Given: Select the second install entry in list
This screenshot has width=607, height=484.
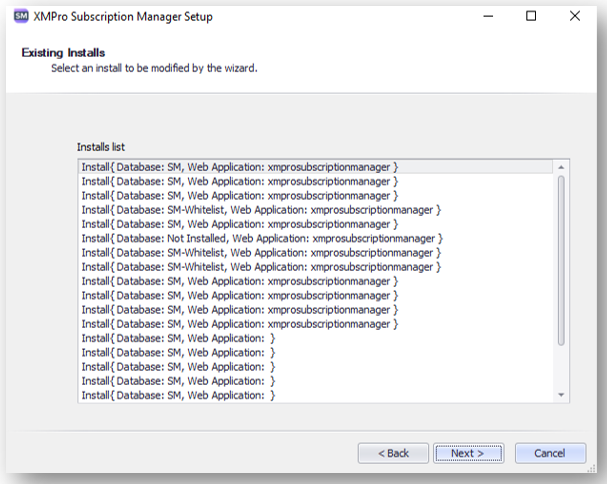Looking at the screenshot, I should [x=316, y=181].
